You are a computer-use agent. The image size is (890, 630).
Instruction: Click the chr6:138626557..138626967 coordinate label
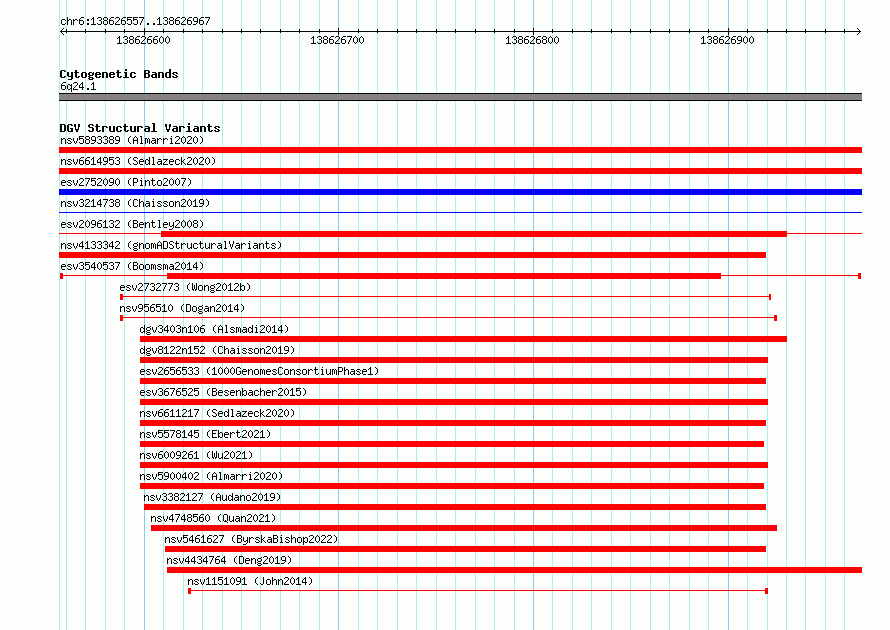point(135,21)
